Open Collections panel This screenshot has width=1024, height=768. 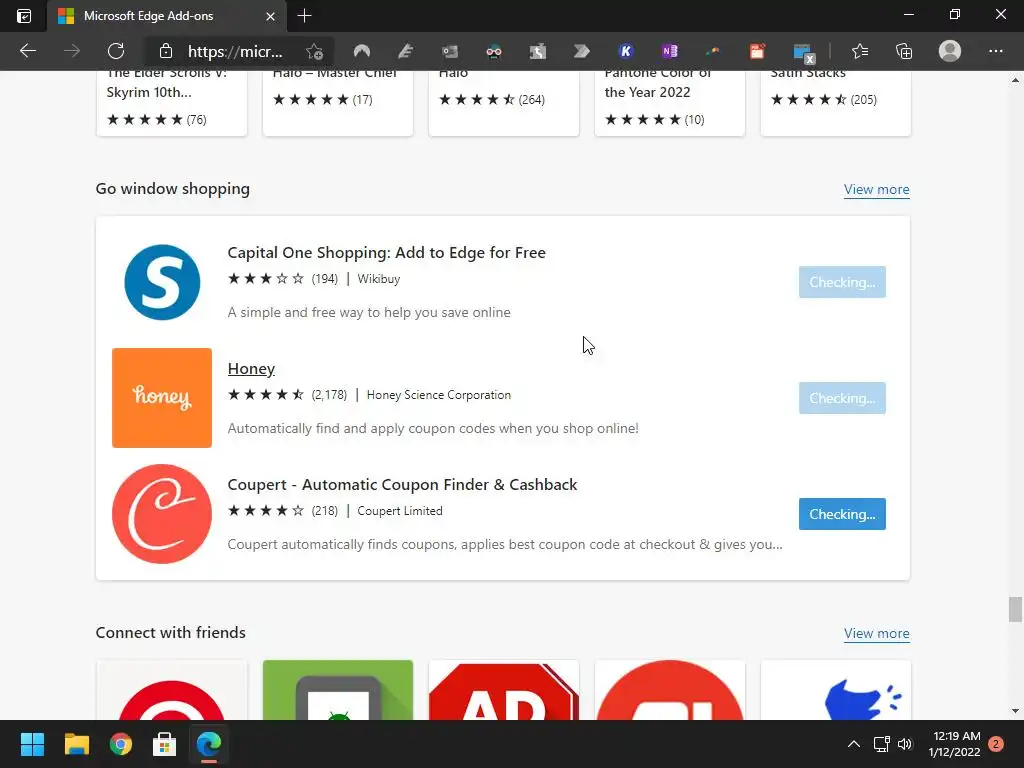coord(904,51)
